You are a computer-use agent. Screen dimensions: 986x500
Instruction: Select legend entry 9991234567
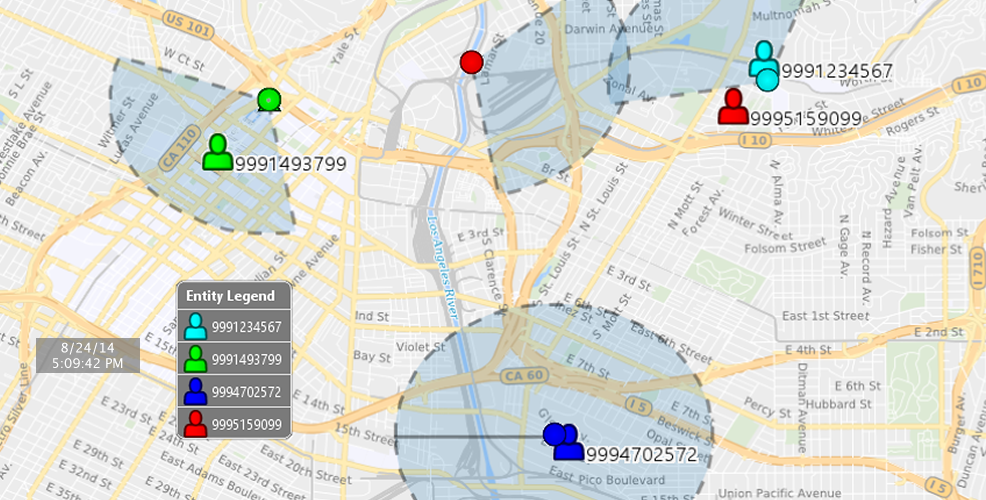pos(234,327)
